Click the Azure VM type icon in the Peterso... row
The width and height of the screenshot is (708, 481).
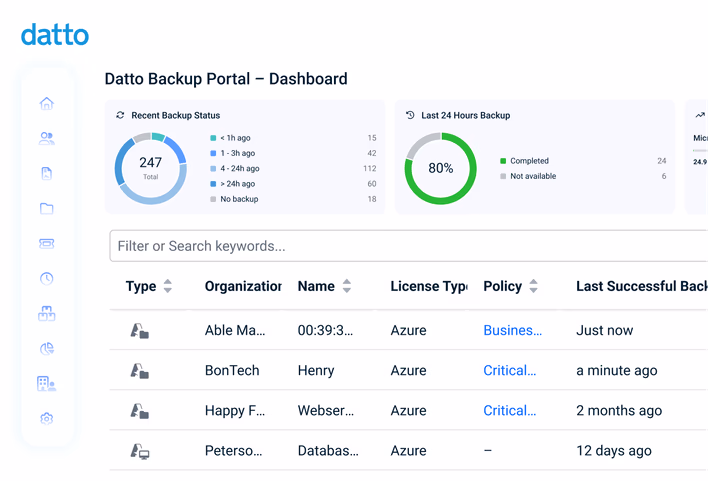tap(140, 451)
